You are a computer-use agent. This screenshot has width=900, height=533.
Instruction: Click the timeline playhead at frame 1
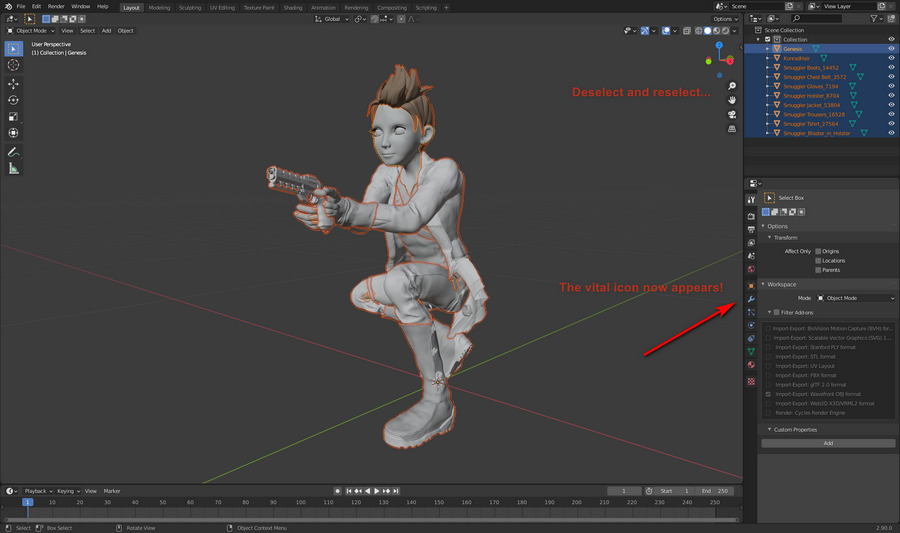tap(27, 502)
